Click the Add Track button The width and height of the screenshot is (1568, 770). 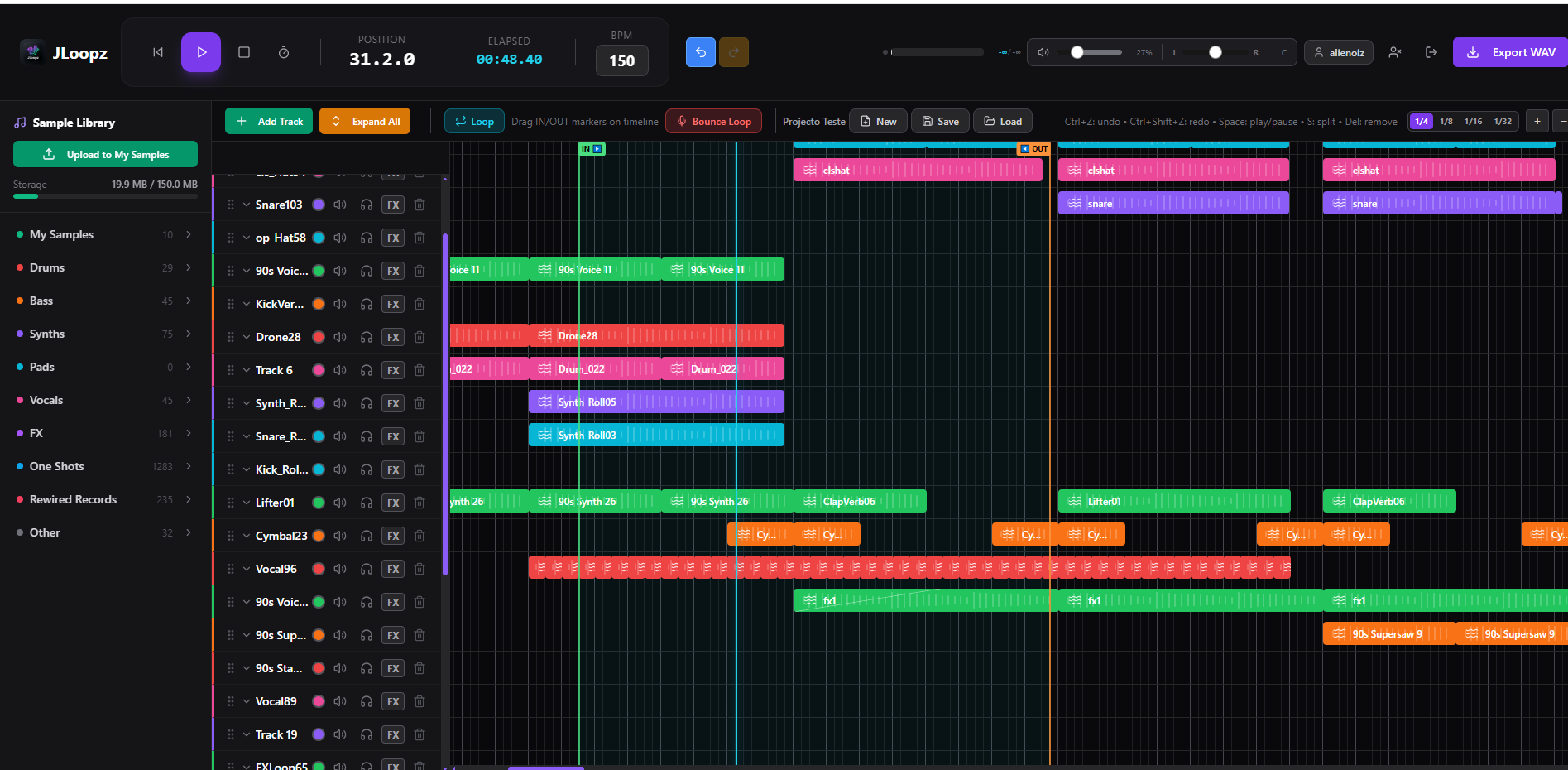pos(269,121)
